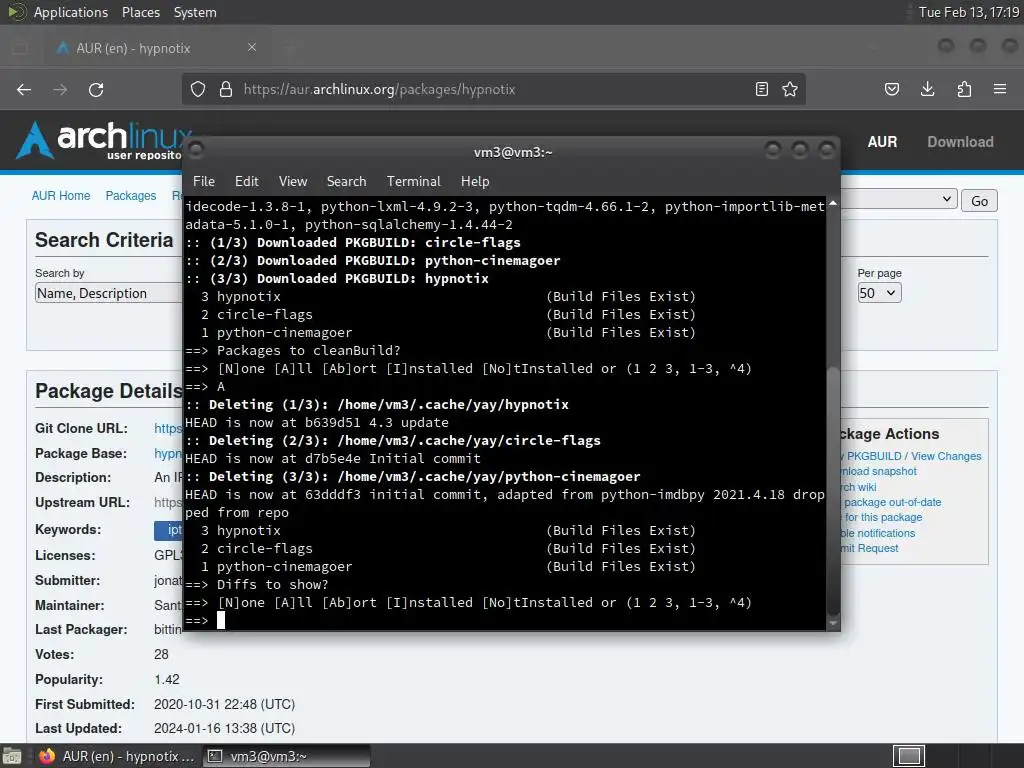Expand the Per page 50 dropdown
1024x768 pixels.
coord(879,293)
